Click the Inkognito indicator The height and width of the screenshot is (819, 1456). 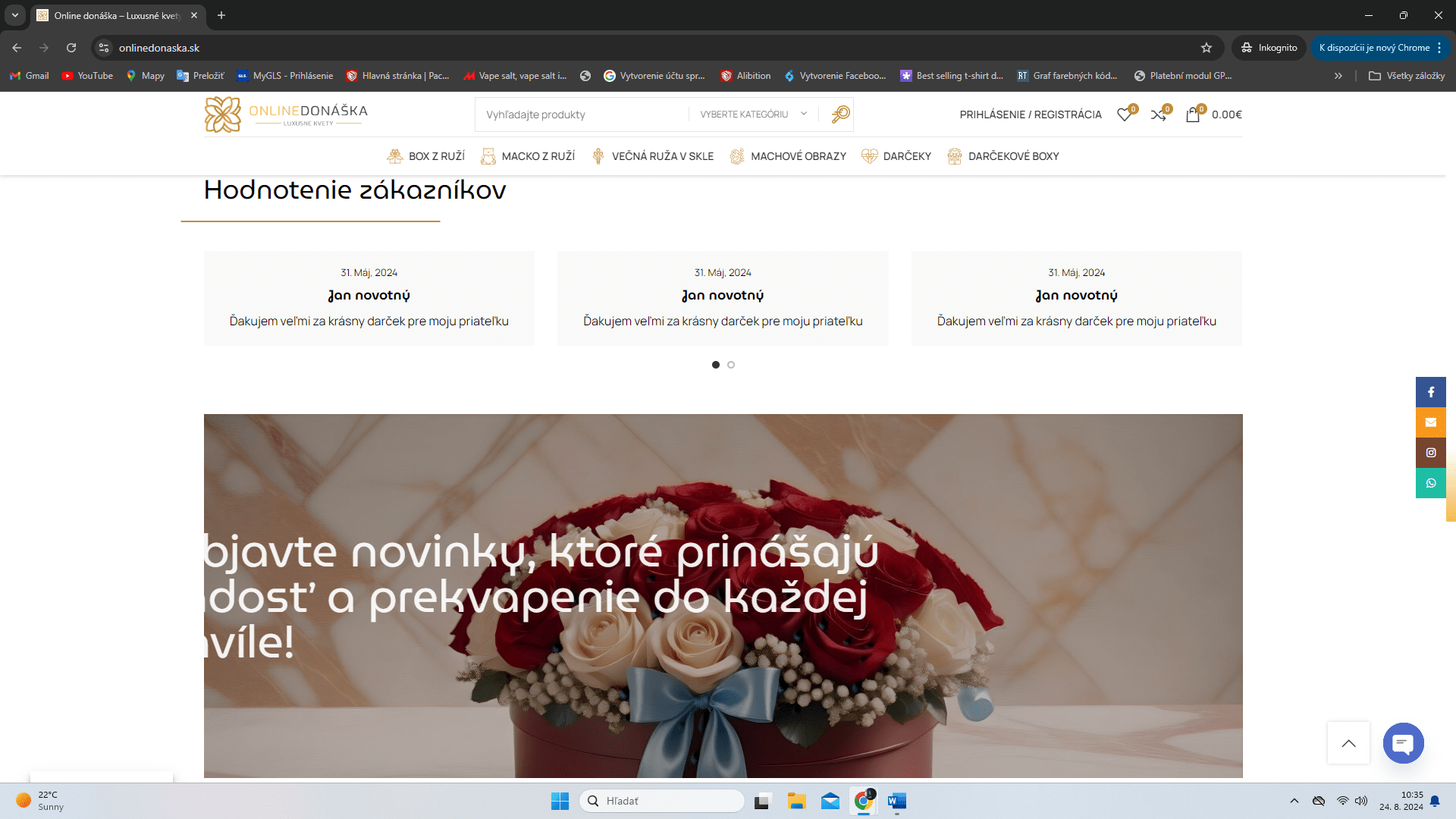coord(1269,48)
